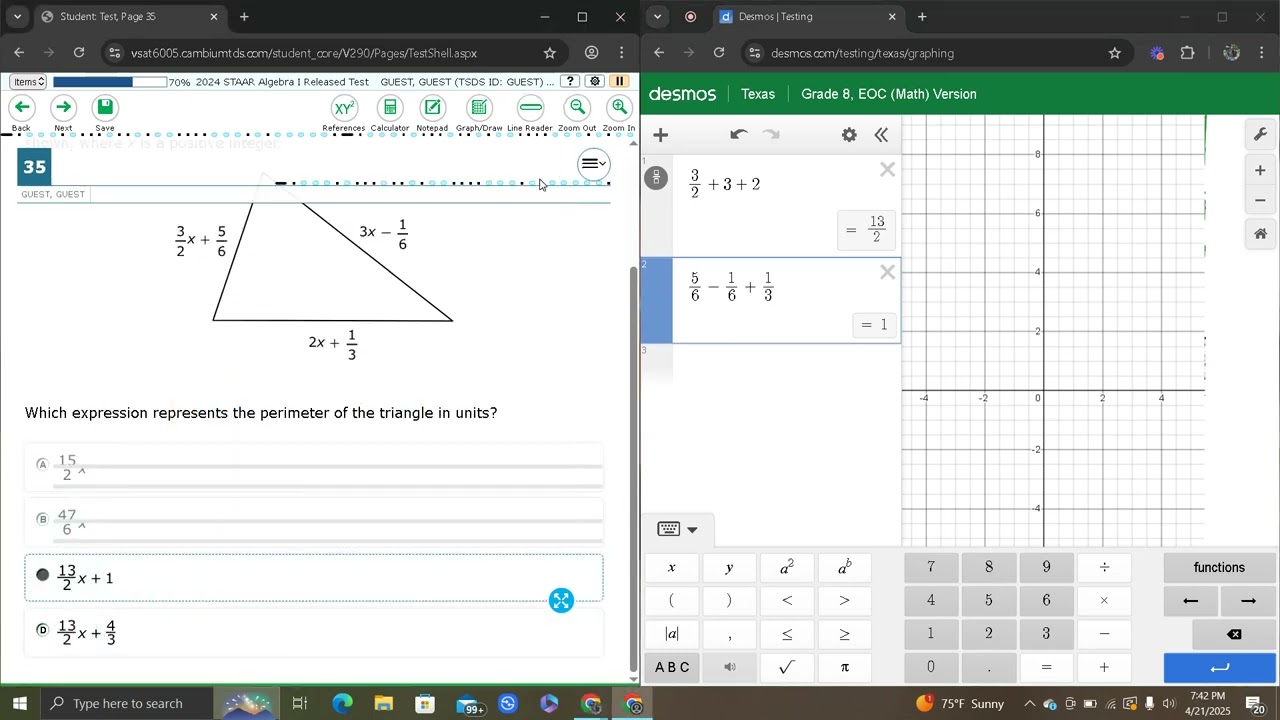Reset Desmos graph to default home view
Screen dimensions: 1280x720
(x=1260, y=234)
